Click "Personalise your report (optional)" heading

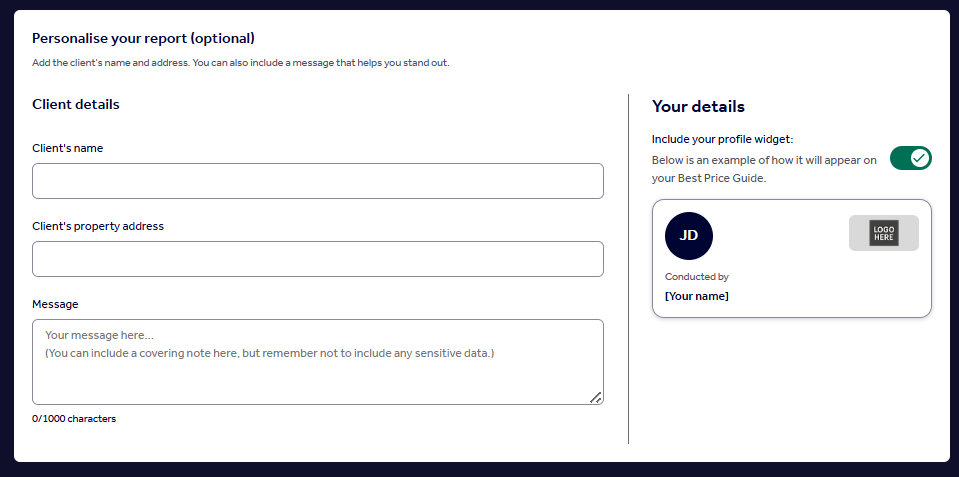tap(143, 38)
